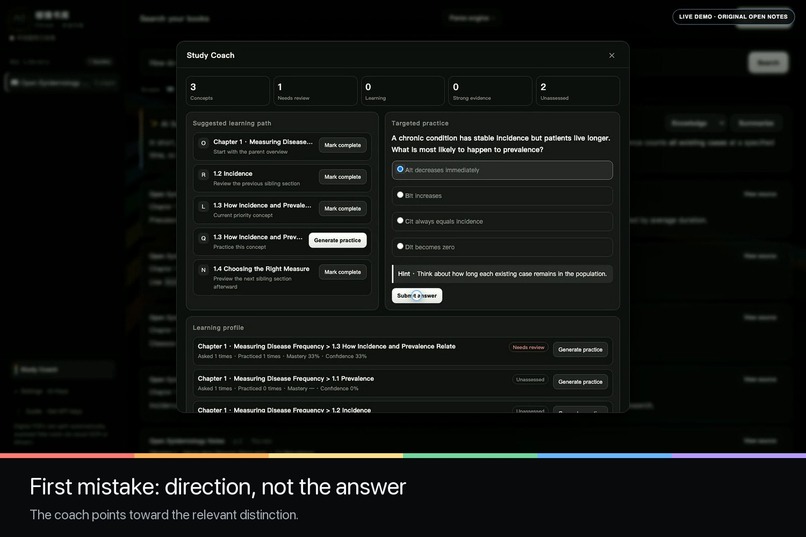Submit the practice answer

click(x=416, y=295)
